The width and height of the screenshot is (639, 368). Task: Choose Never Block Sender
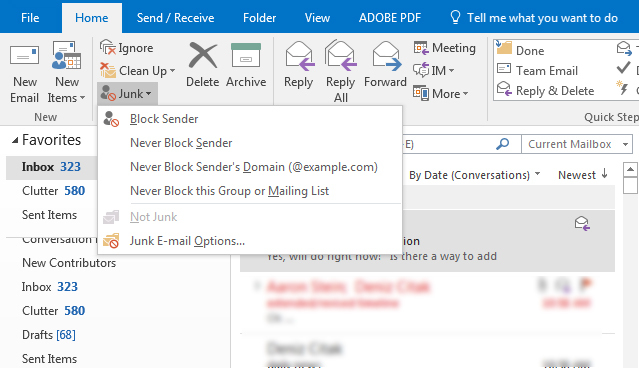[249, 143]
